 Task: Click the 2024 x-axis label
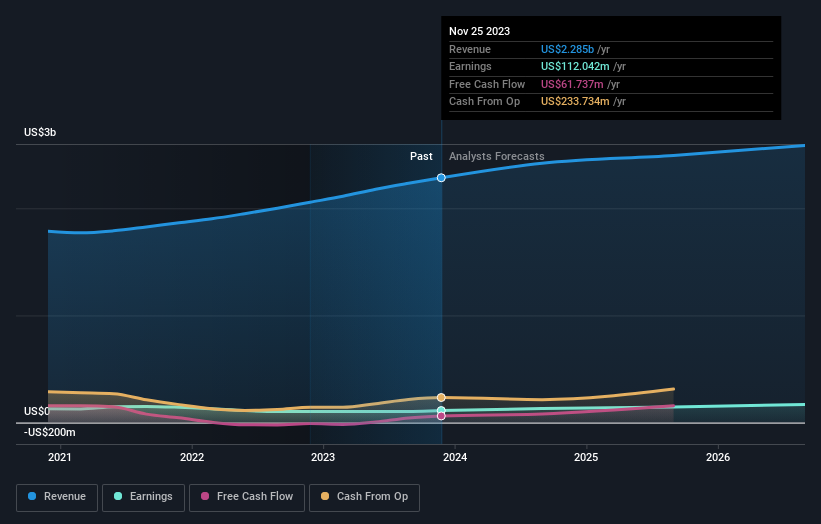click(x=455, y=457)
